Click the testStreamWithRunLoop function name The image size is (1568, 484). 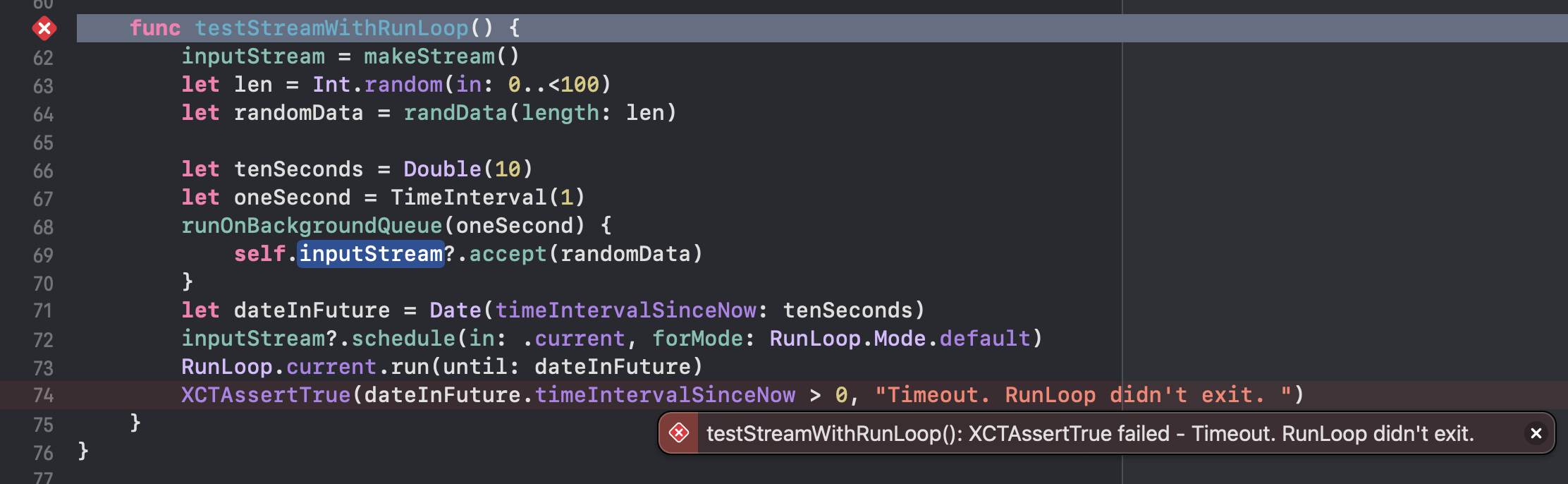coord(331,28)
